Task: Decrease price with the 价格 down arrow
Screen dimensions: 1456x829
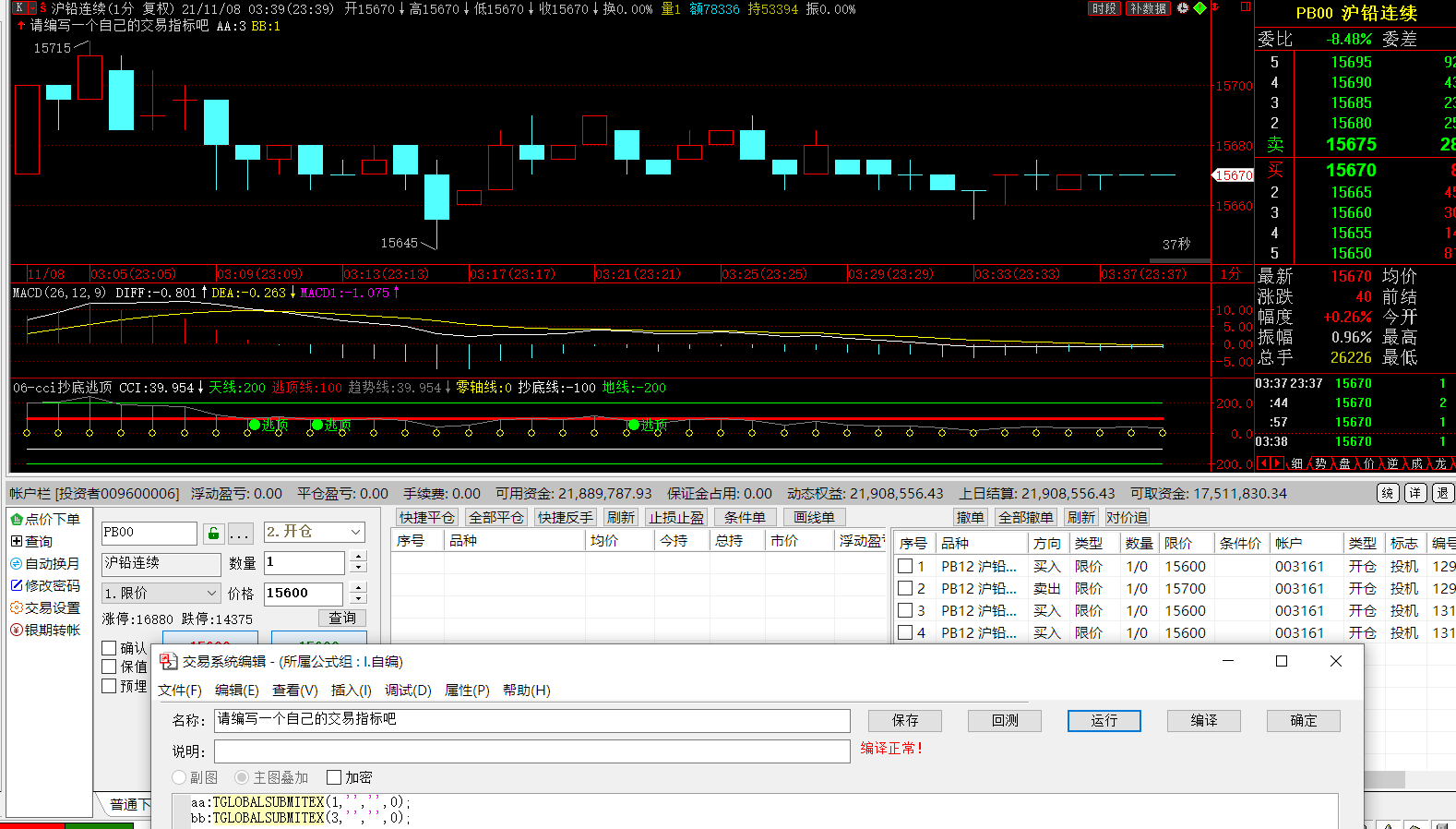Action: pyautogui.click(x=359, y=599)
